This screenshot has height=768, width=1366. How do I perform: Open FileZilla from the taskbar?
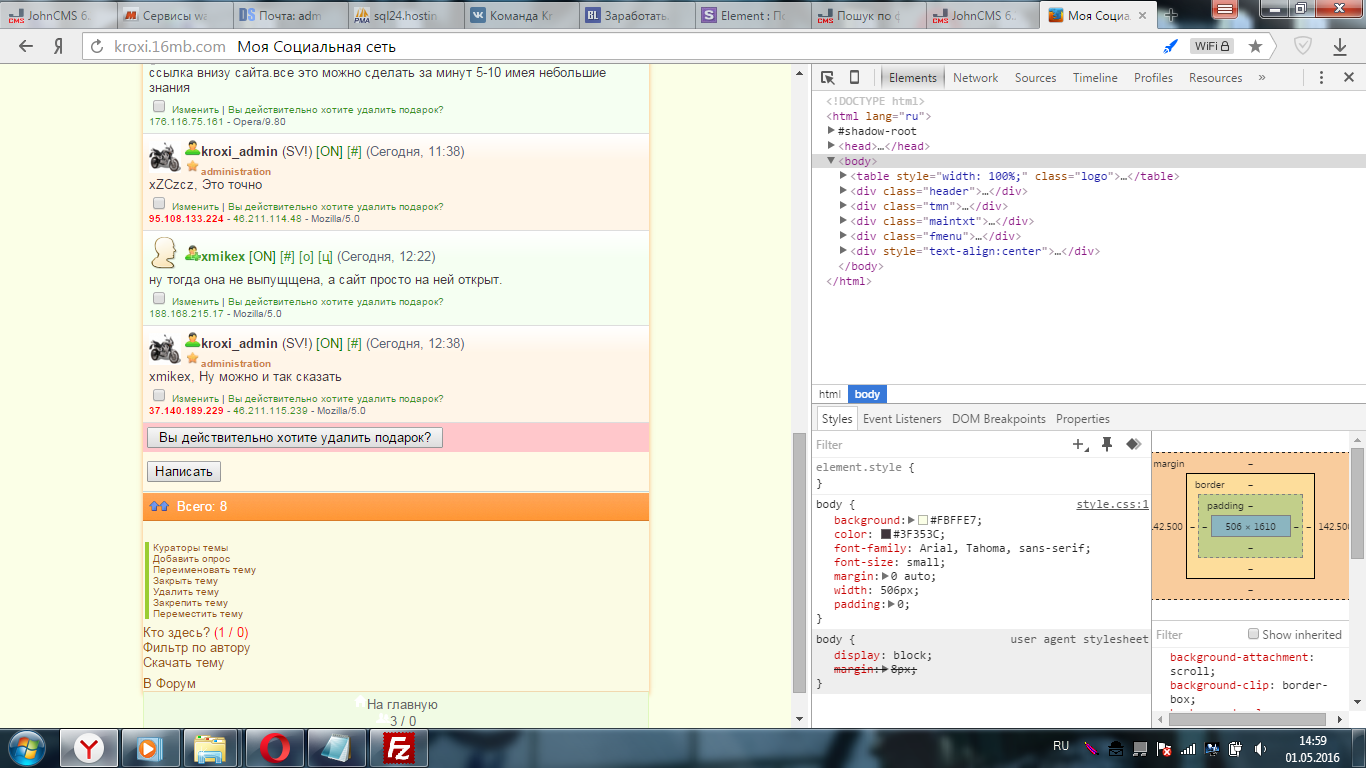tap(400, 748)
